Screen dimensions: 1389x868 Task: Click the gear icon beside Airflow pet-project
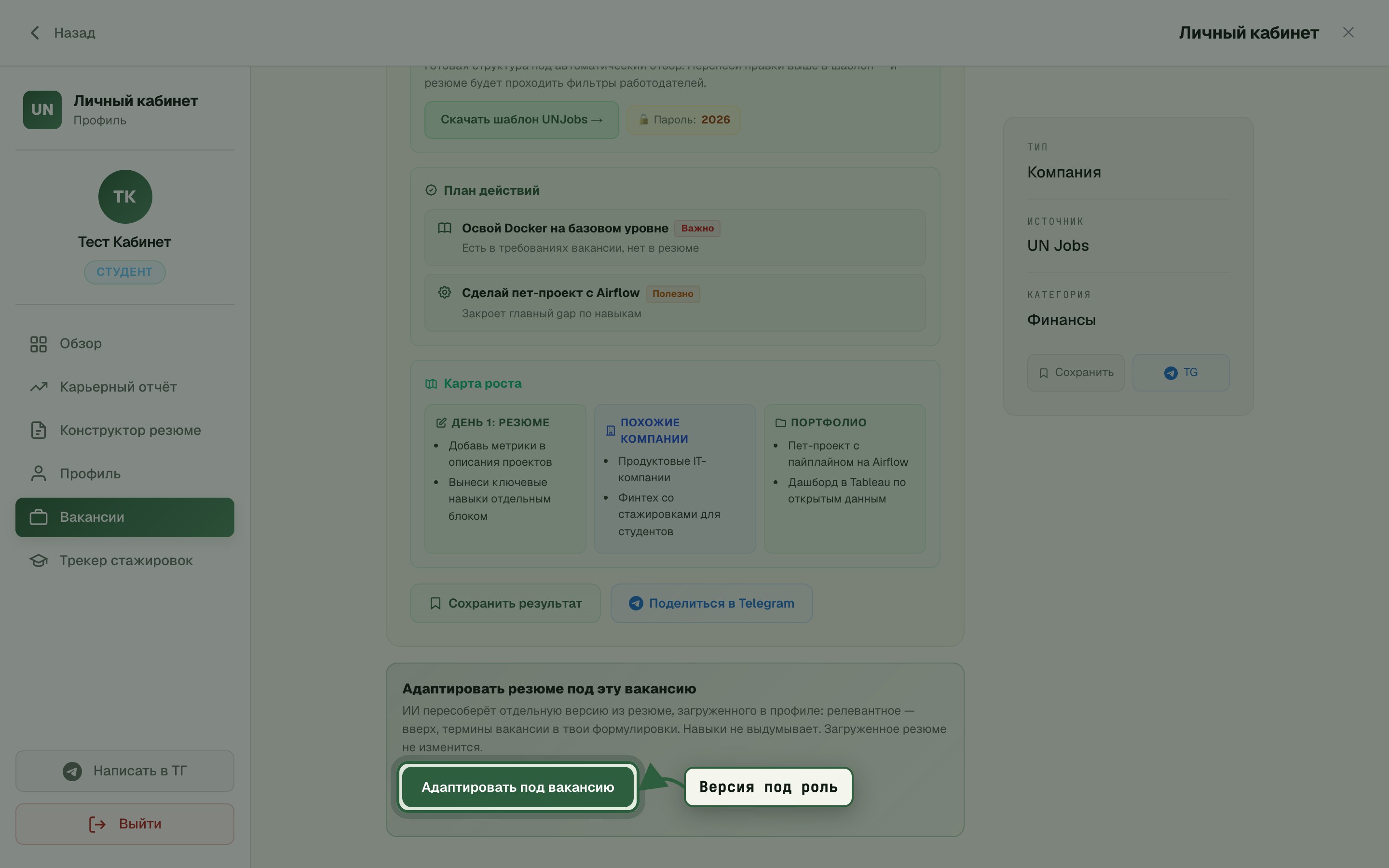click(x=444, y=292)
